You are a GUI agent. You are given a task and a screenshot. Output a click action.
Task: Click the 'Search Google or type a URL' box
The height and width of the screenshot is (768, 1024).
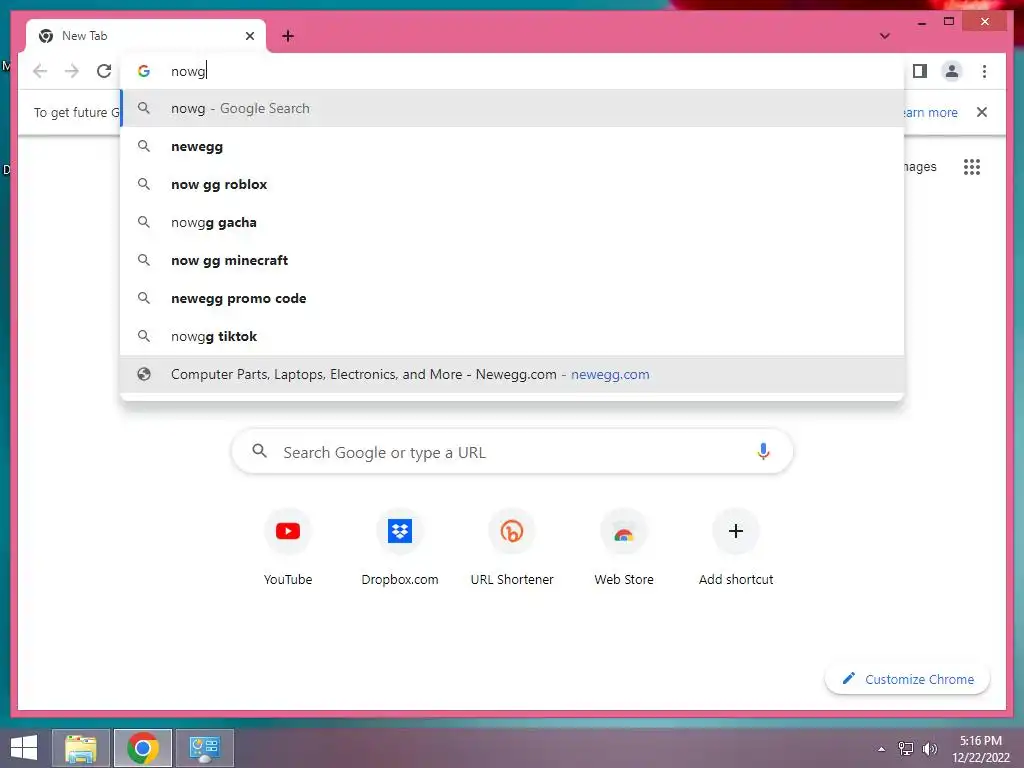coord(512,451)
